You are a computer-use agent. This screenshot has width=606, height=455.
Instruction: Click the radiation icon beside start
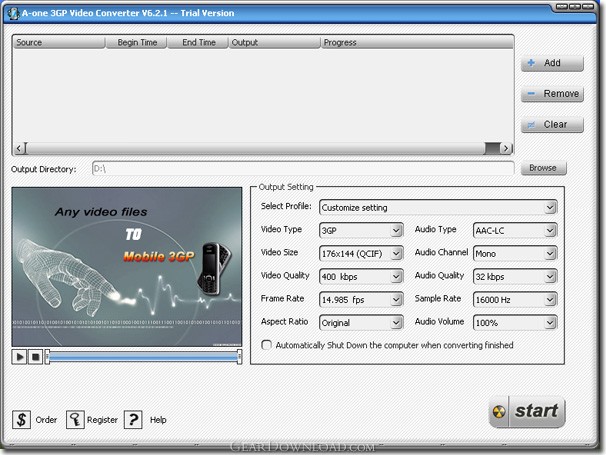point(499,412)
